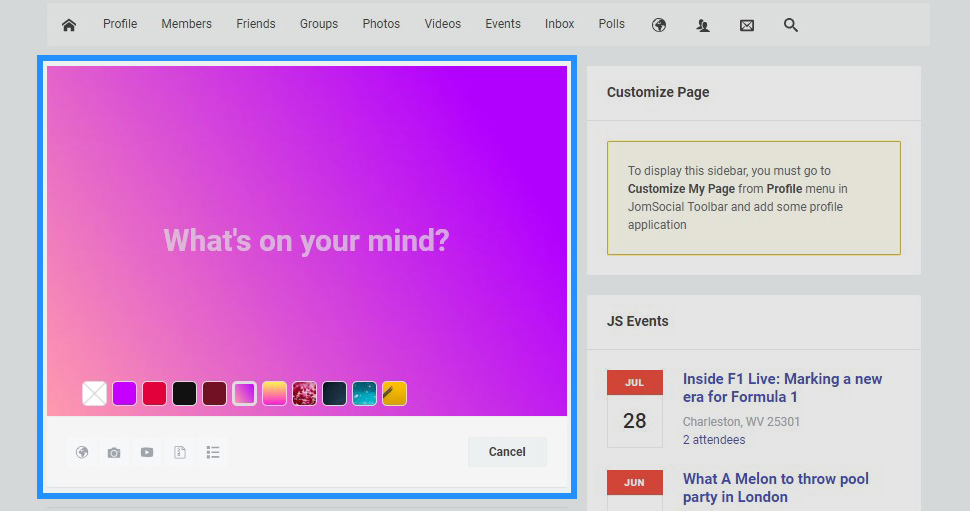Image resolution: width=970 pixels, height=511 pixels.
Task: Click the JUL 28 date badge
Action: (635, 408)
